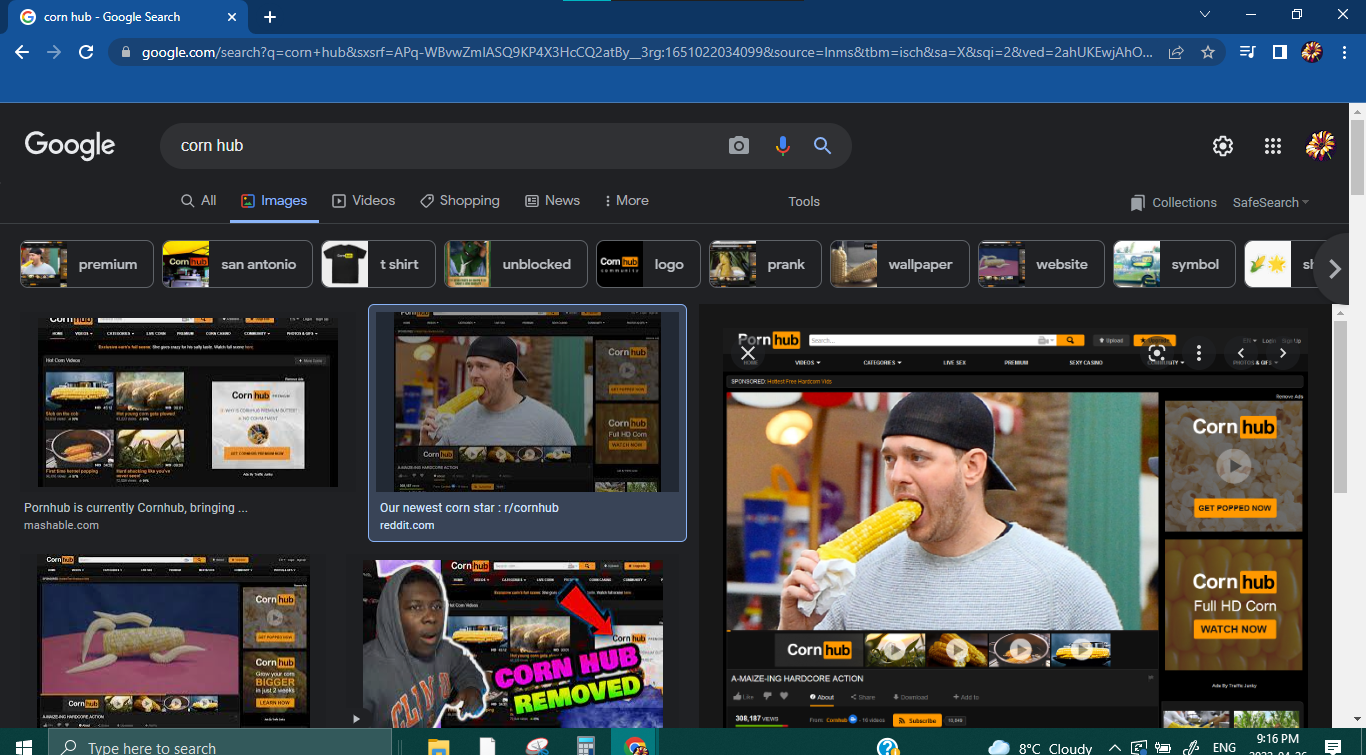Open the three-dot menu on image preview
Viewport: 1366px width, 755px height.
(x=1199, y=353)
